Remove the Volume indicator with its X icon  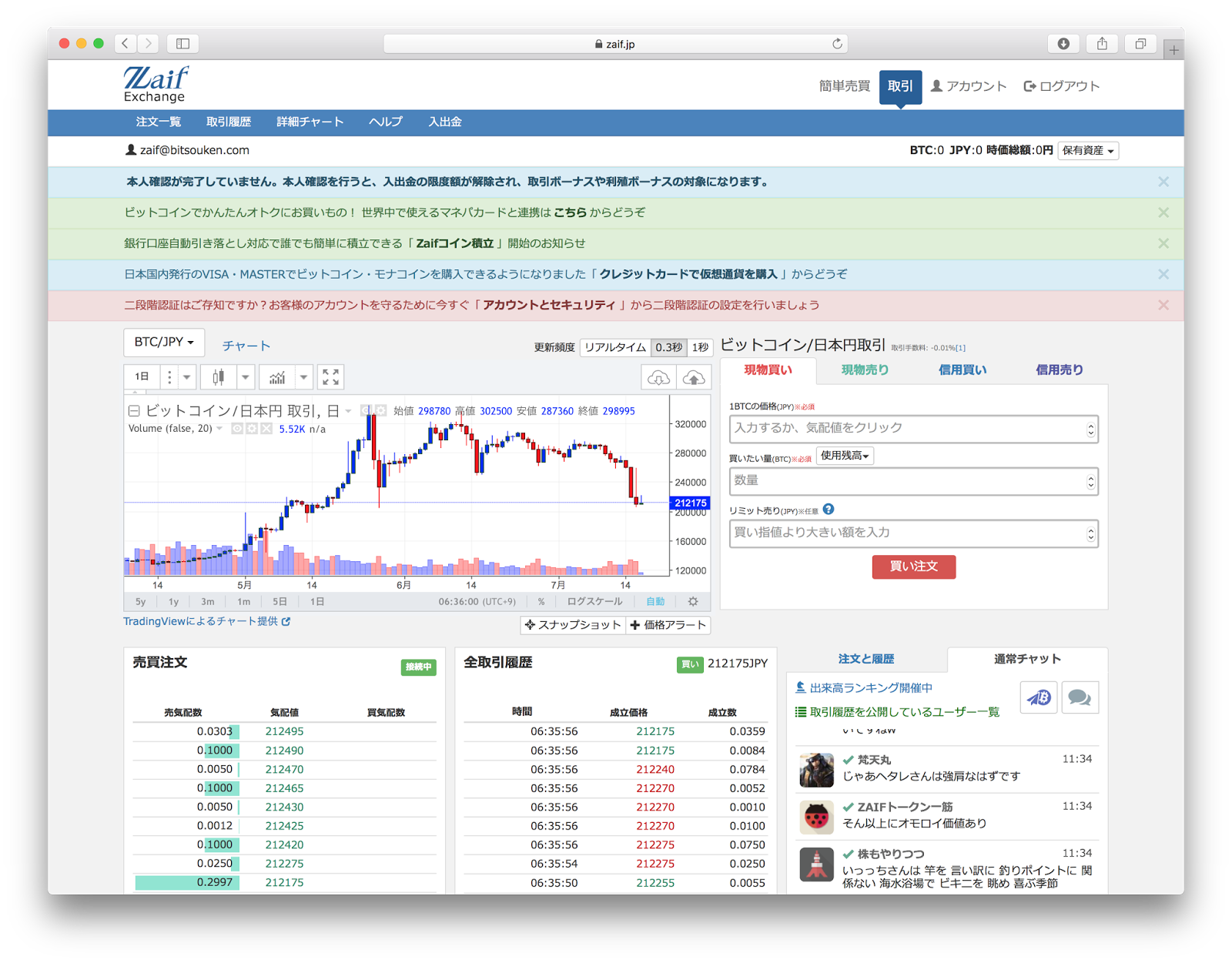point(266,429)
